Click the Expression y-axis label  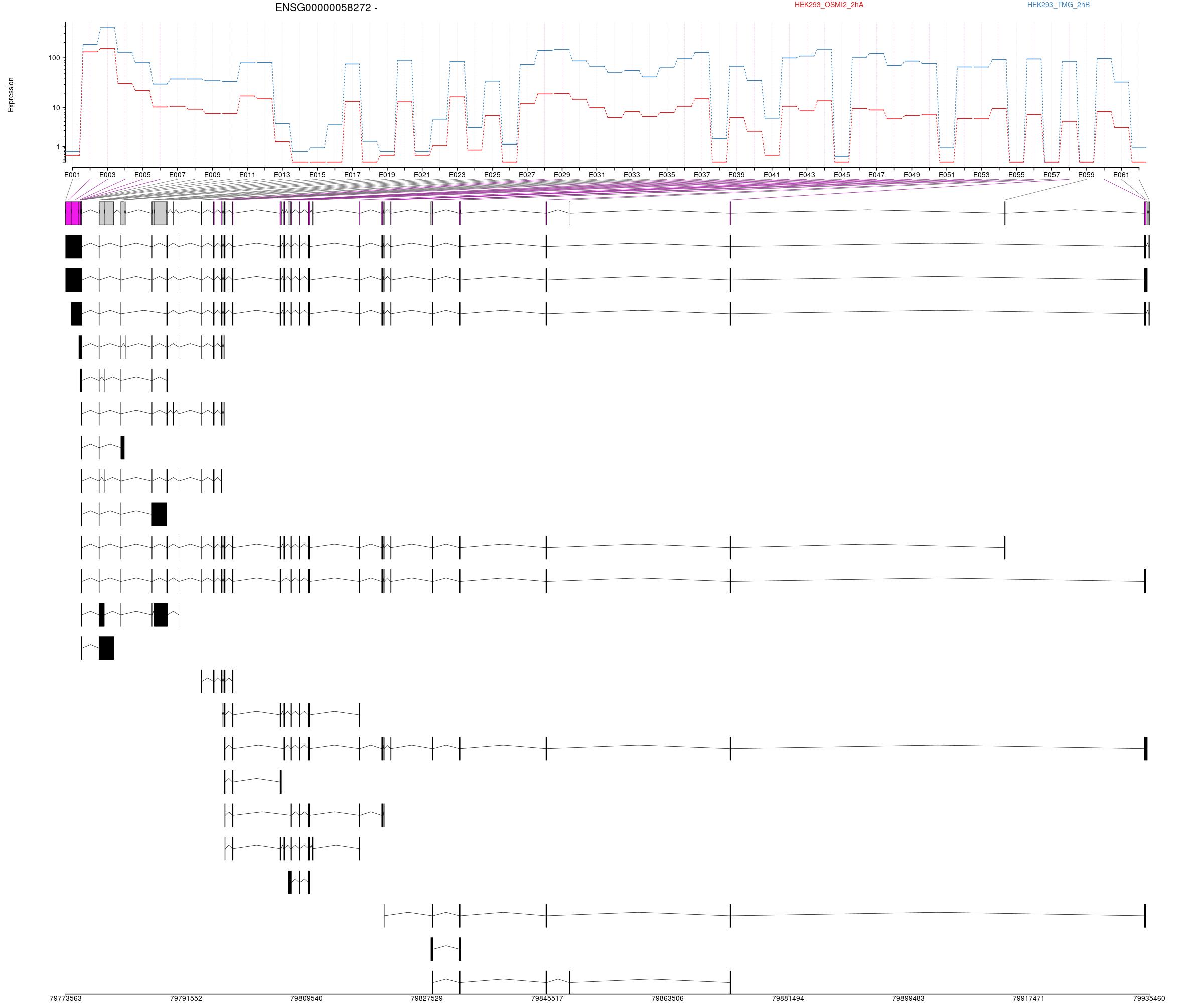[x=11, y=95]
